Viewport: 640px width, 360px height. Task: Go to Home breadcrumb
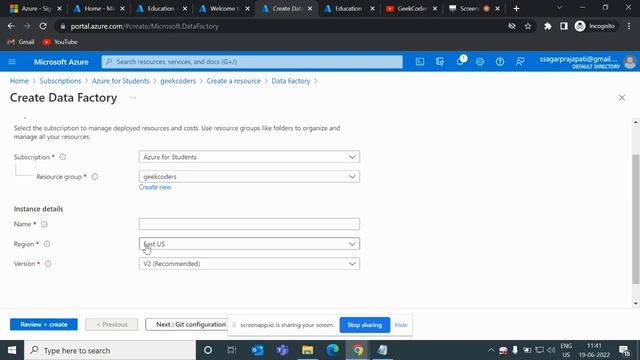tap(19, 81)
